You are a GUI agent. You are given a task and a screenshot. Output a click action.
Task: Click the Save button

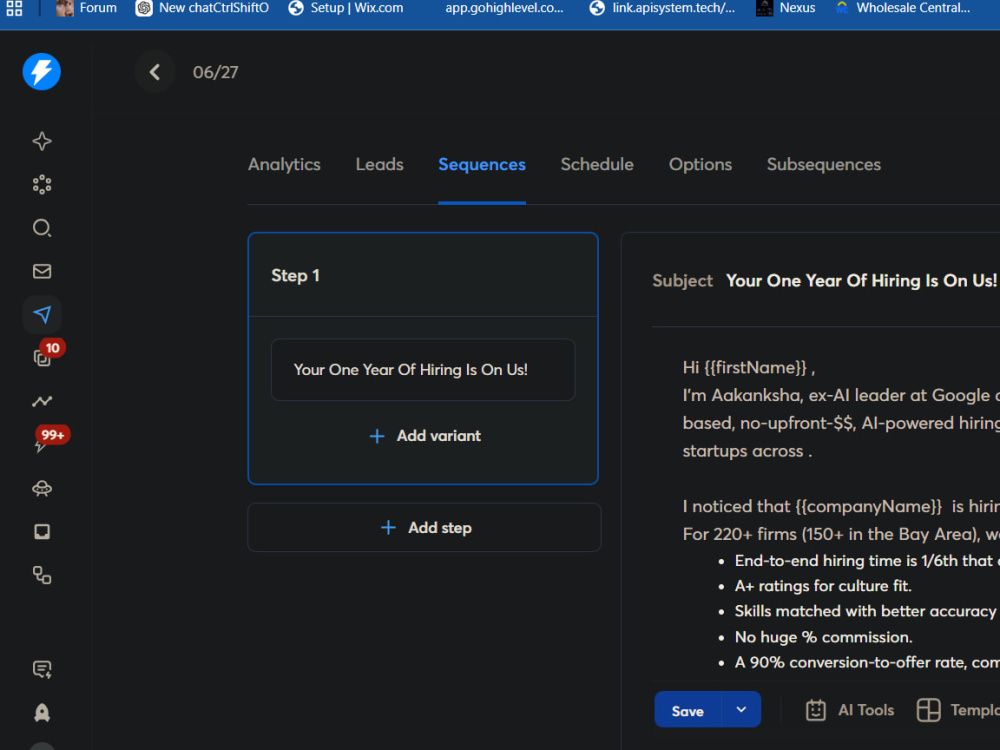pyautogui.click(x=688, y=710)
